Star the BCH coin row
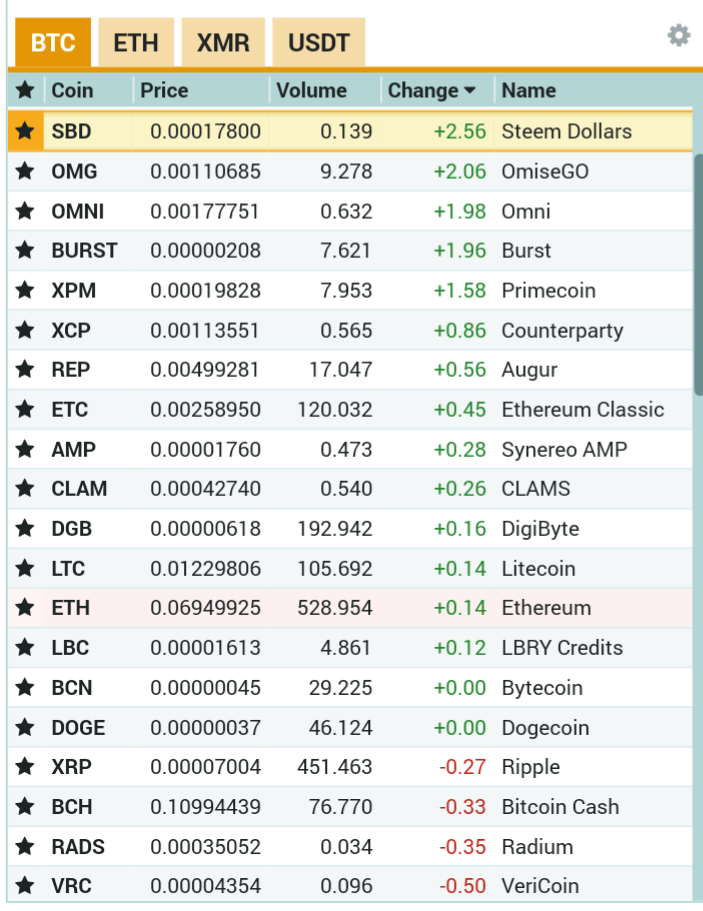The height and width of the screenshot is (911, 703). pos(25,806)
